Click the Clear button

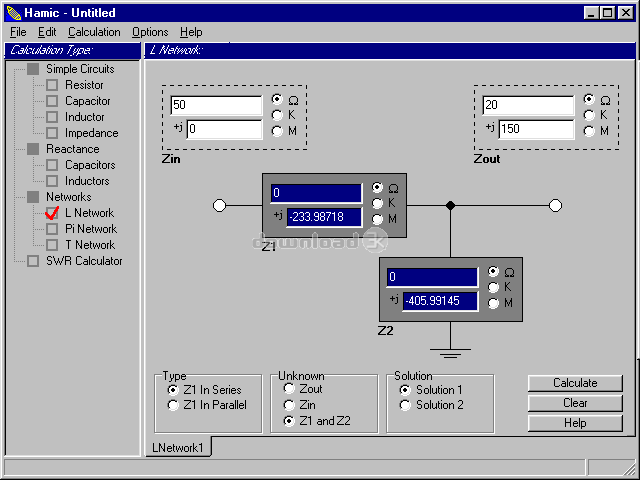click(x=575, y=403)
